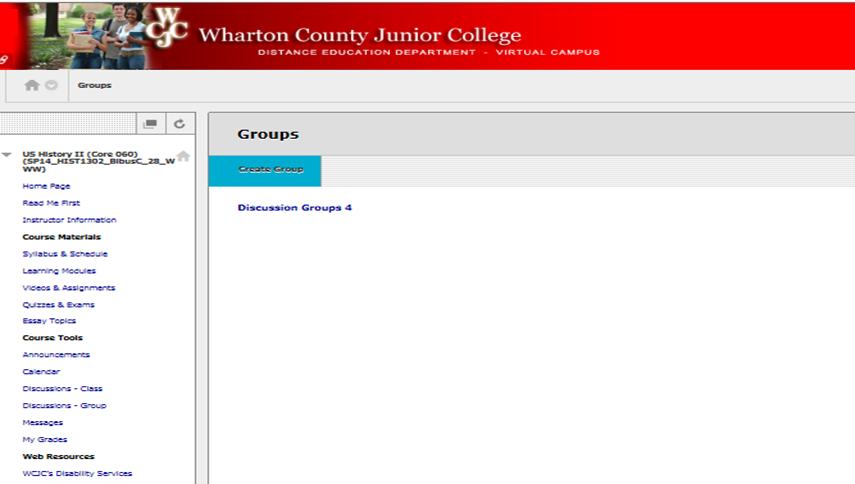This screenshot has width=855, height=484.
Task: Click the student photo thumbnail in banner
Action: click(87, 36)
